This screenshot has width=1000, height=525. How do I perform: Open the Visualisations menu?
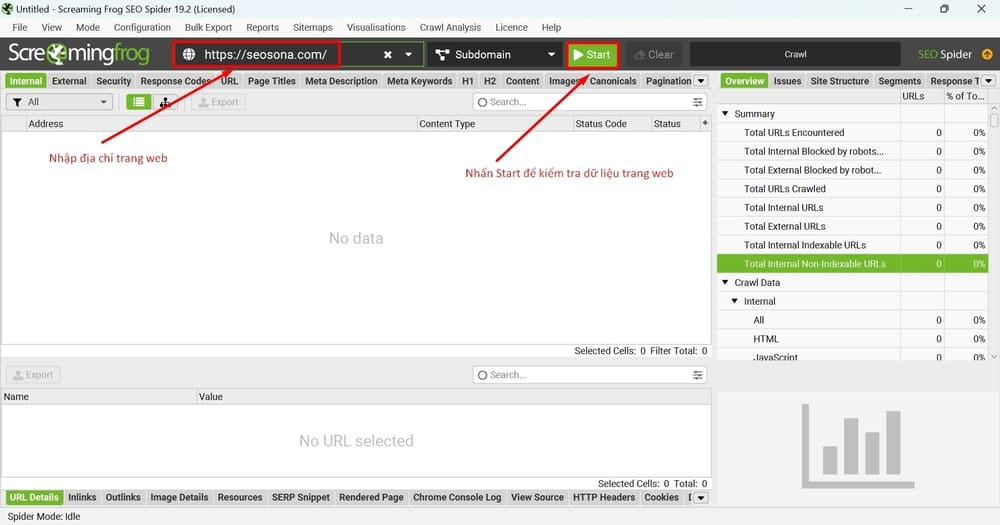click(376, 27)
